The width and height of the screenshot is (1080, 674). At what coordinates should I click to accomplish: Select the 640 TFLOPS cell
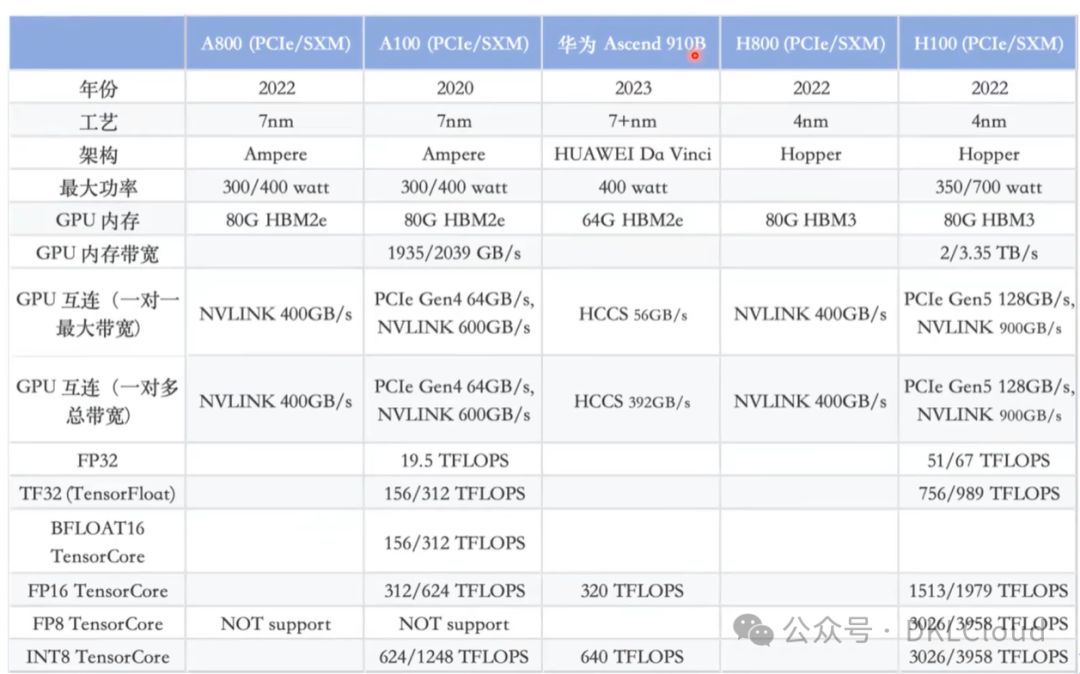pyautogui.click(x=632, y=657)
